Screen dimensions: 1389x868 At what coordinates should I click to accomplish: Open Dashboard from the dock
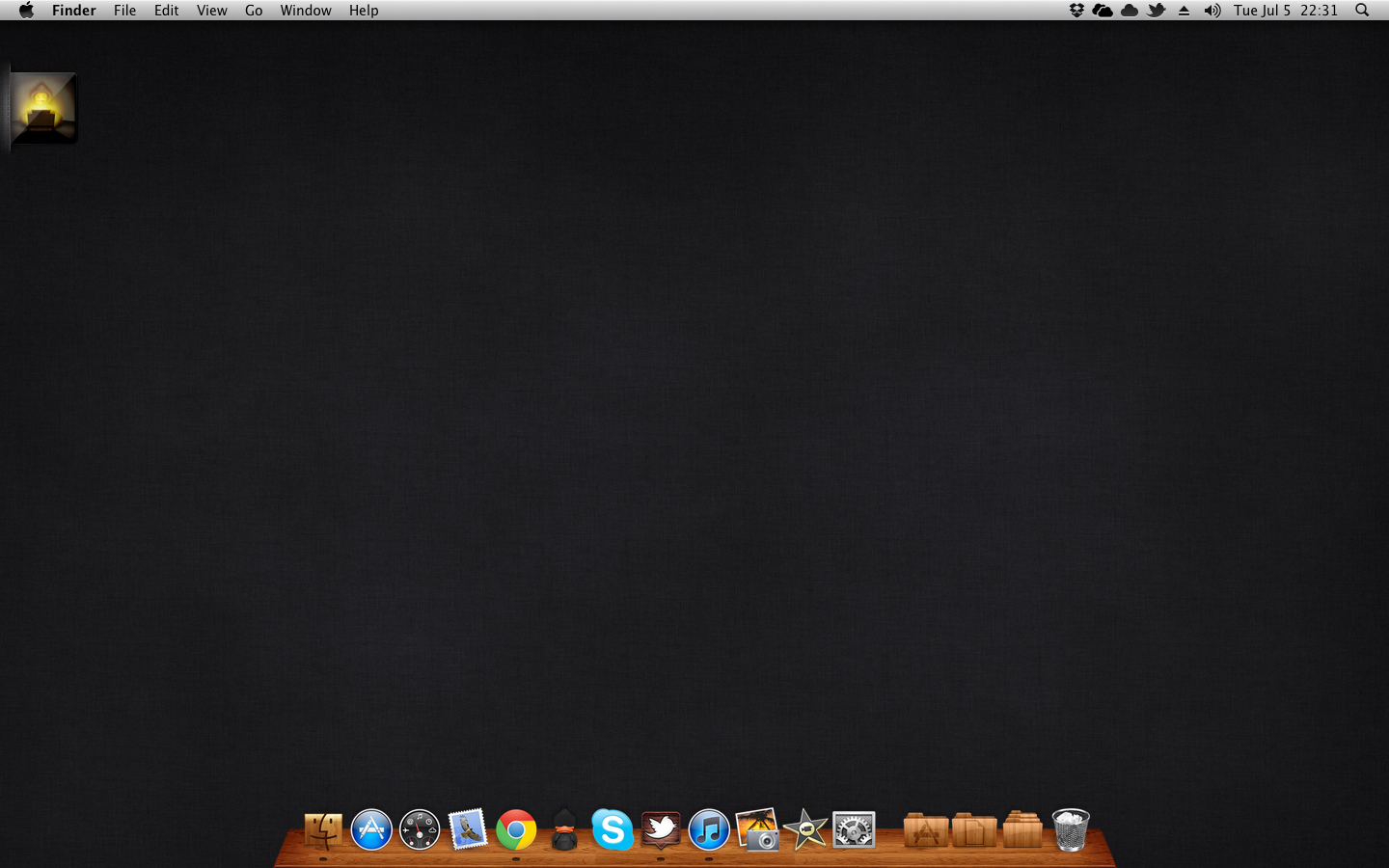point(420,829)
